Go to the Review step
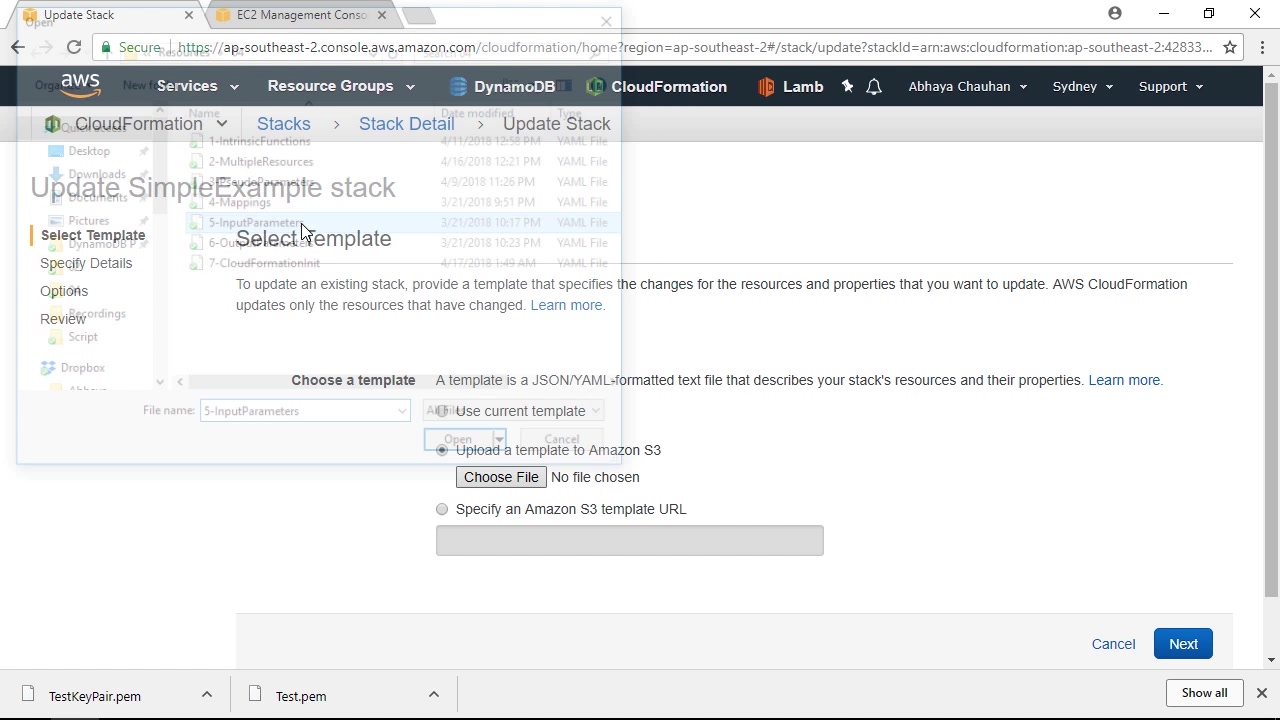1280x720 pixels. [62, 319]
